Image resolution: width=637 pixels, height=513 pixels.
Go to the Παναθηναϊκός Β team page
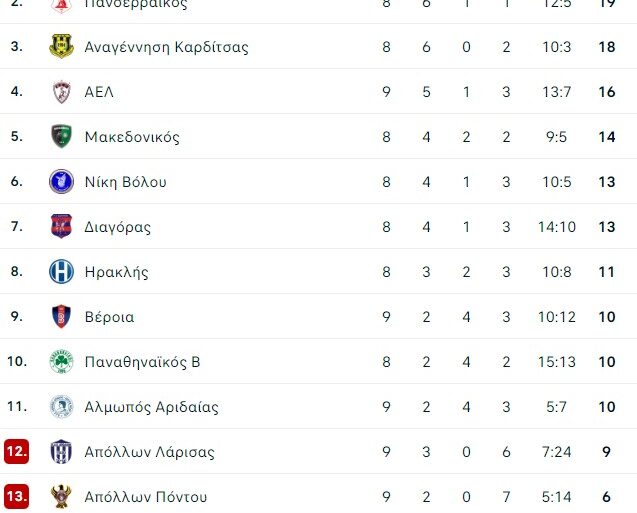(142, 362)
